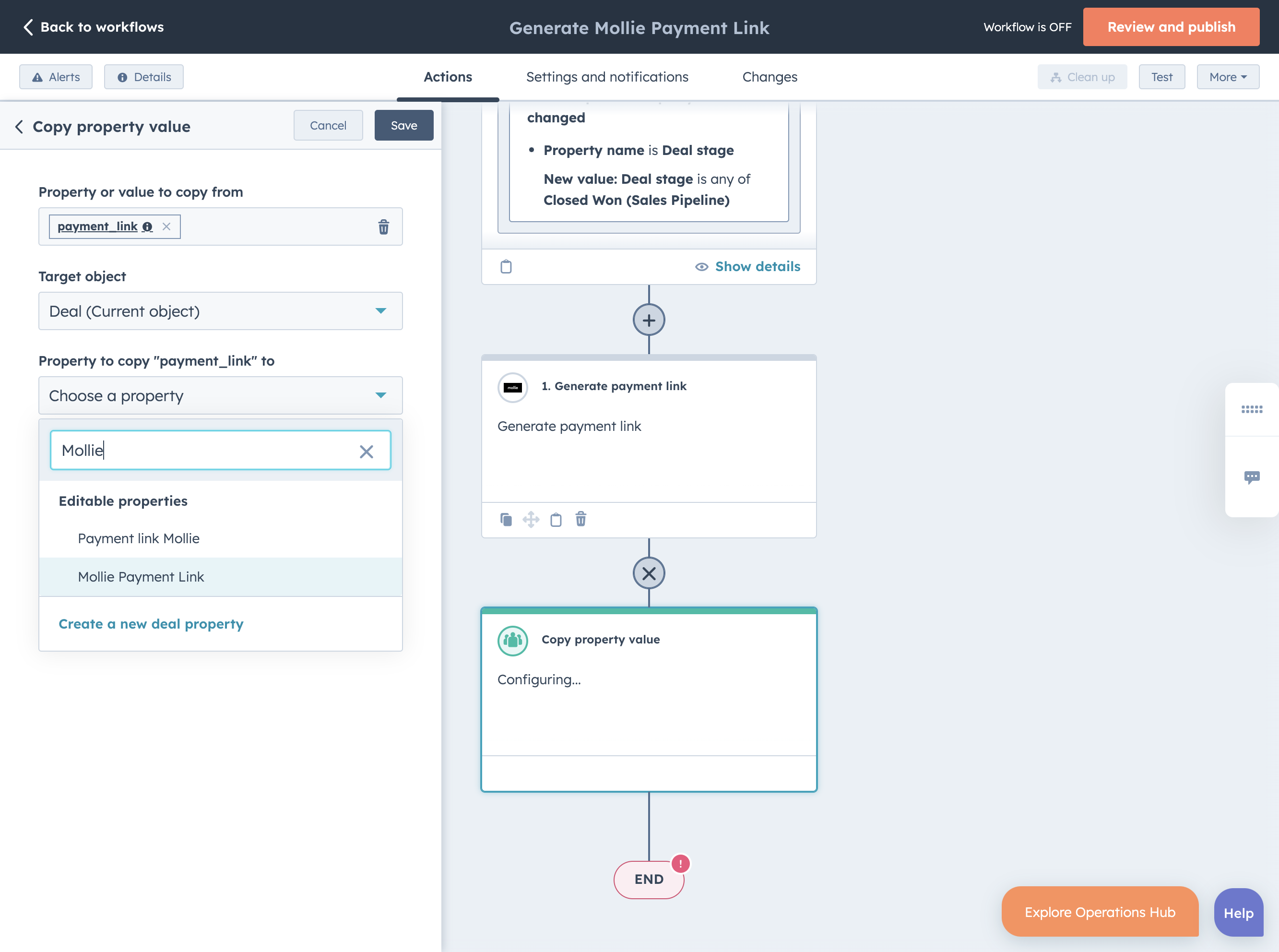This screenshot has height=952, width=1279.
Task: Click Show details on trigger card
Action: click(748, 266)
